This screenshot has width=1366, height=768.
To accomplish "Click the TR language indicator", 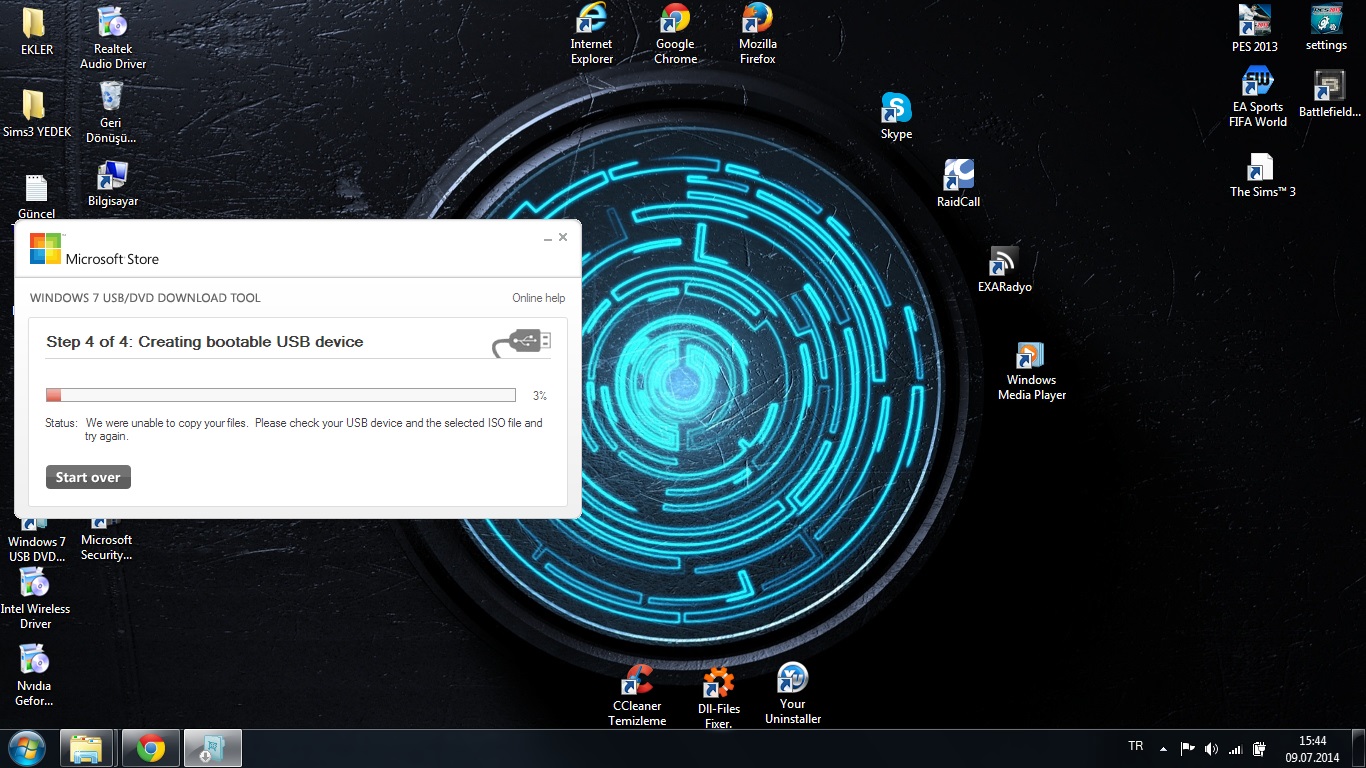I will tap(1135, 747).
